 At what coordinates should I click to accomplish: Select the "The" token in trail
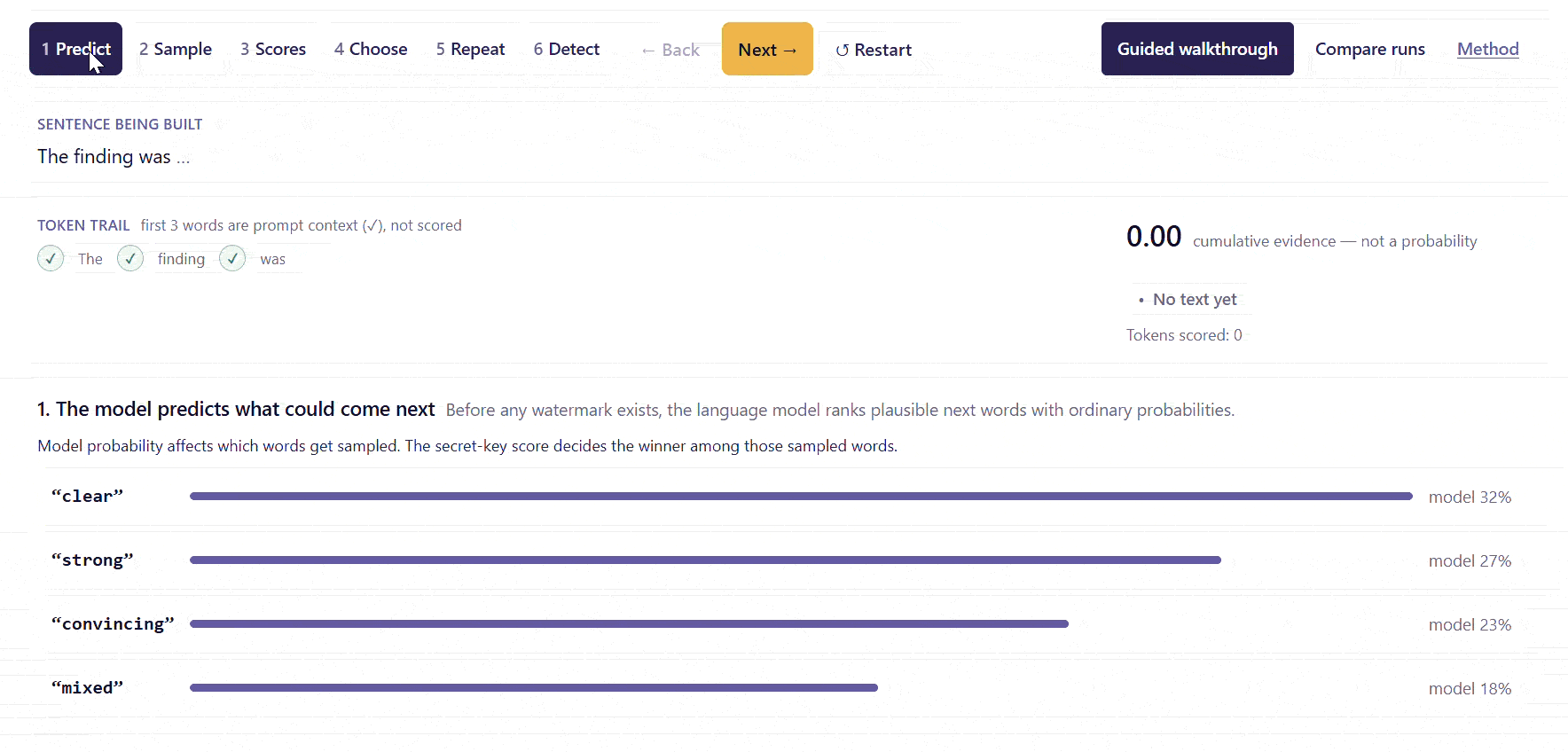tap(90, 259)
